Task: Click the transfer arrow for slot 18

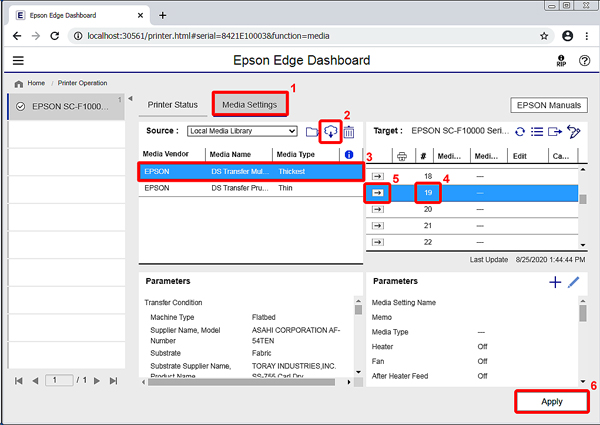Action: [x=378, y=176]
